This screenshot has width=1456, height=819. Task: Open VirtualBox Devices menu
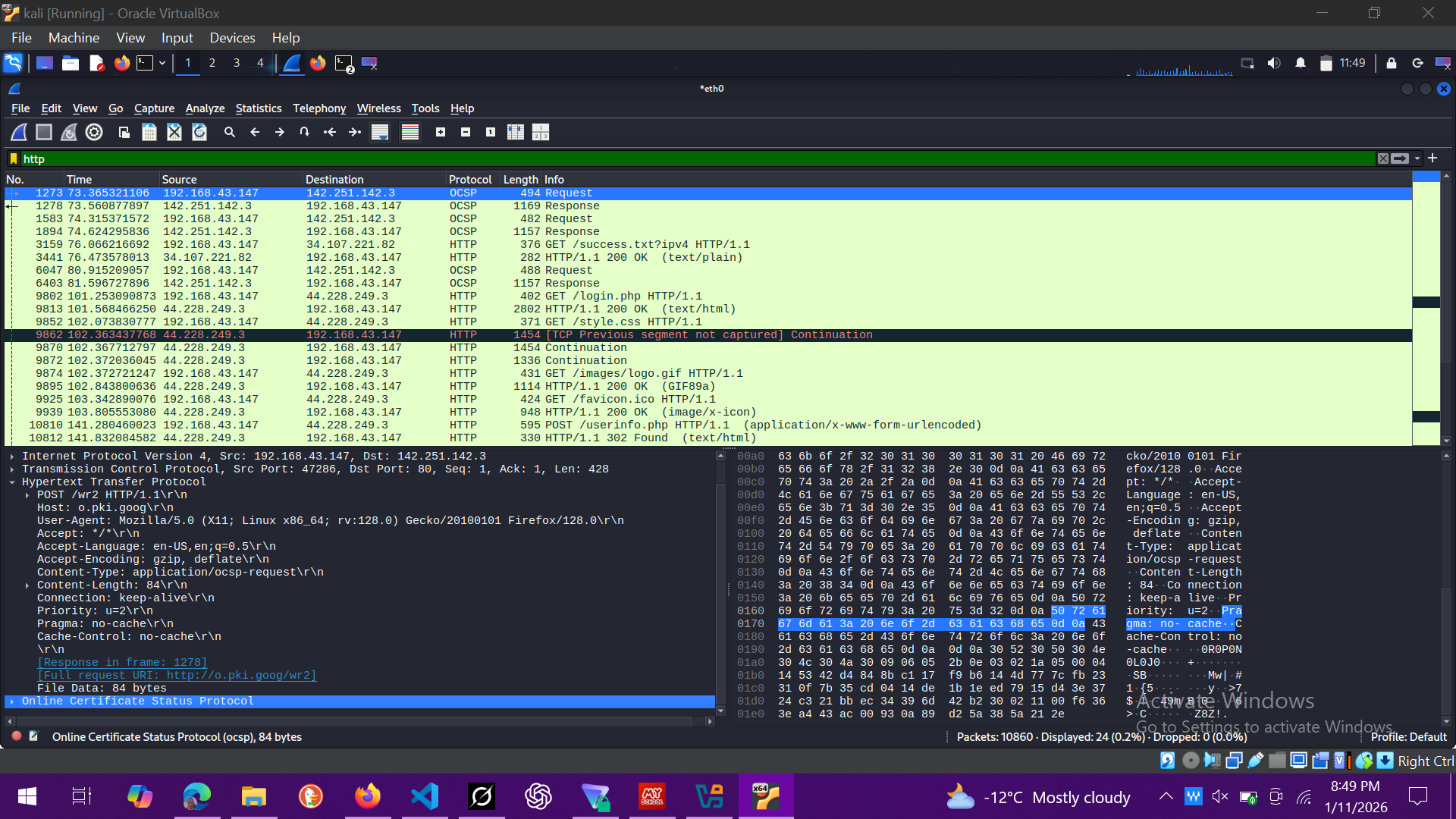point(232,37)
